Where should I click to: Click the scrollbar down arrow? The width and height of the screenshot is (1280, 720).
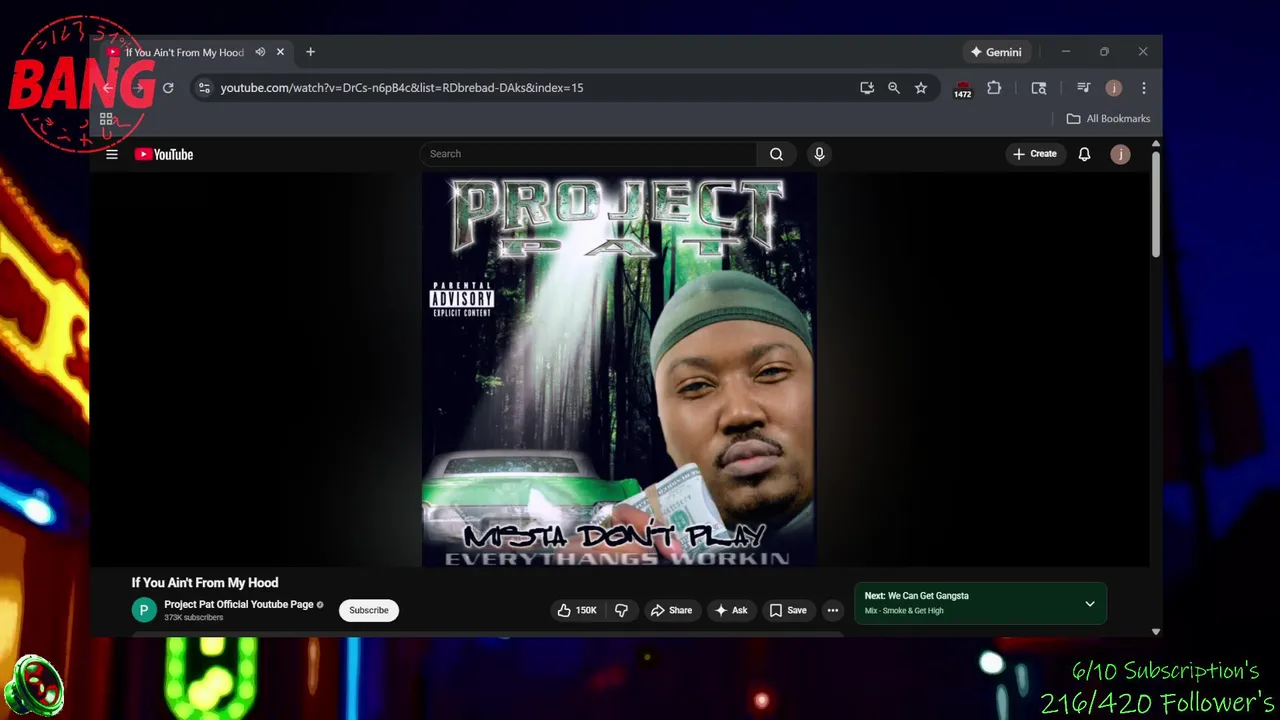(1156, 631)
